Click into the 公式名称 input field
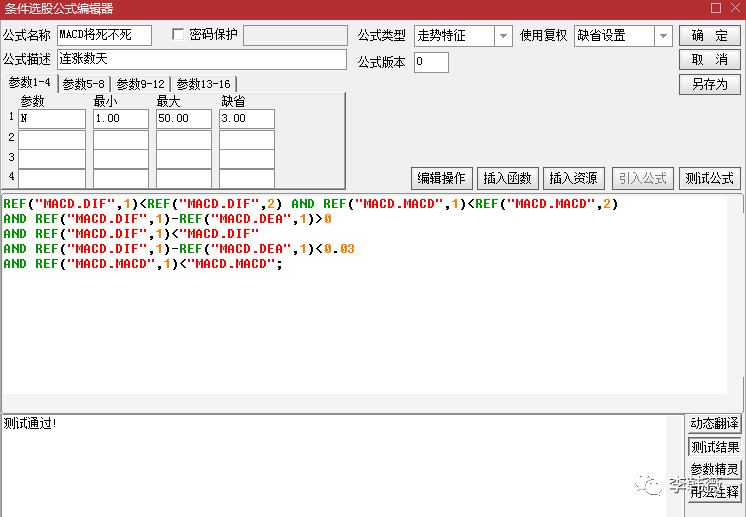The height and width of the screenshot is (517, 746). (104, 36)
